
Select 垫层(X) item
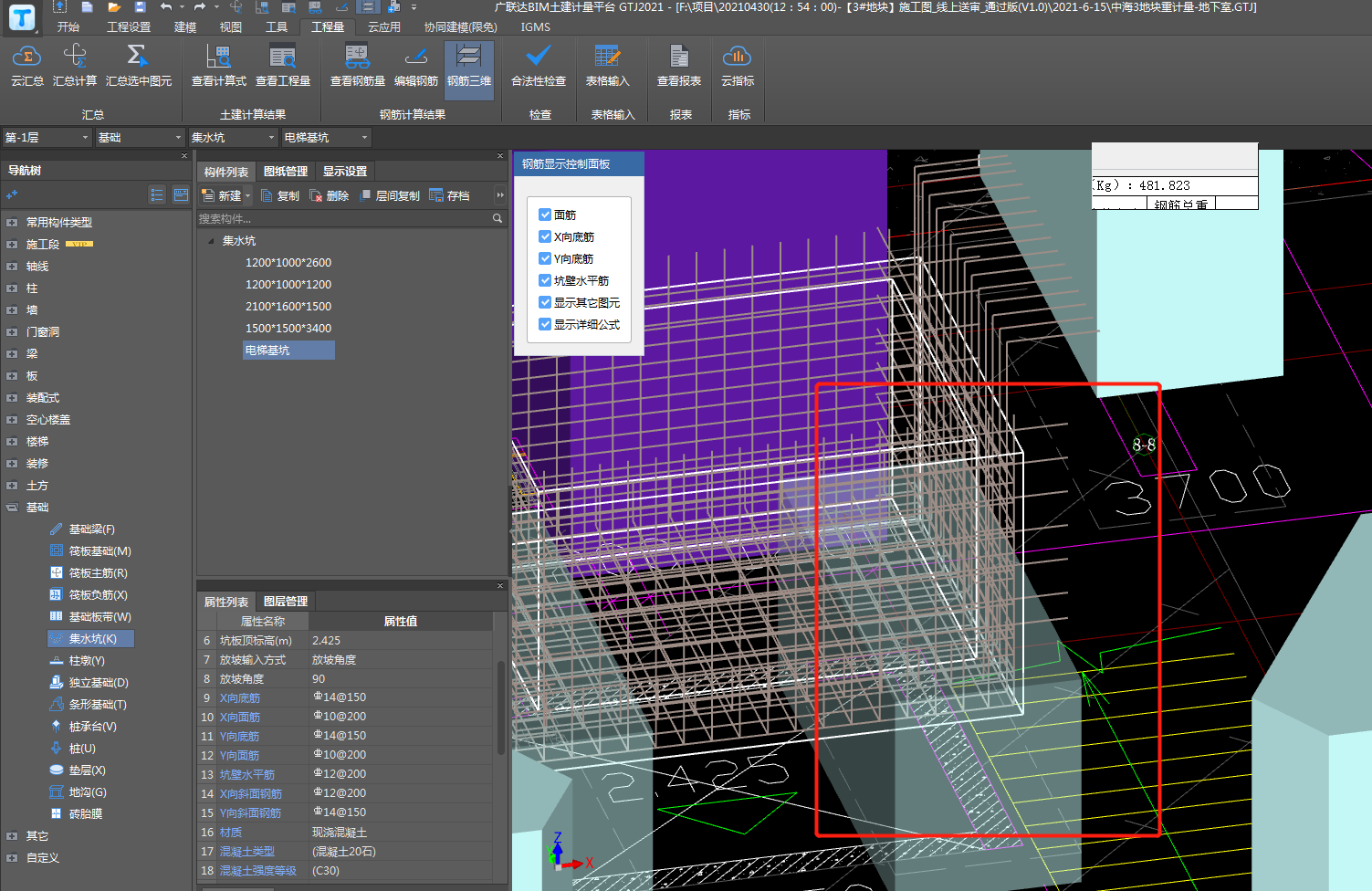(87, 770)
